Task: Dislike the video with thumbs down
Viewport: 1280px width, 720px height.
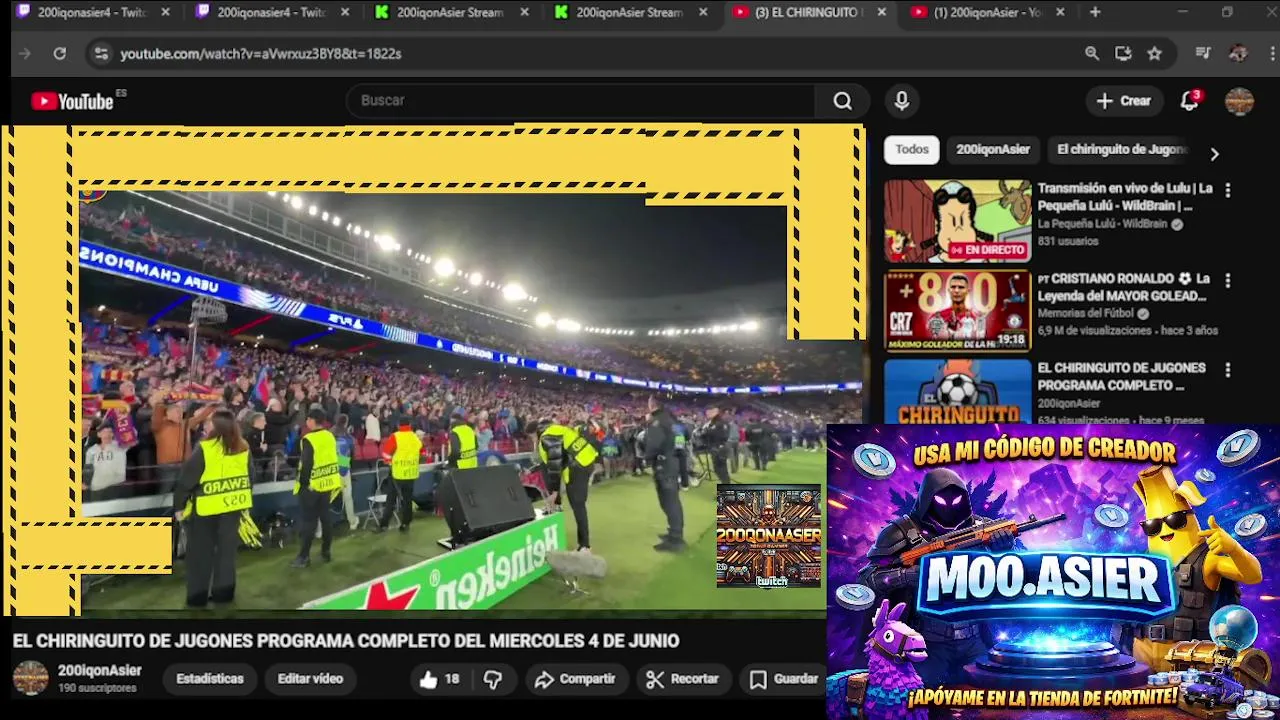Action: coord(493,679)
